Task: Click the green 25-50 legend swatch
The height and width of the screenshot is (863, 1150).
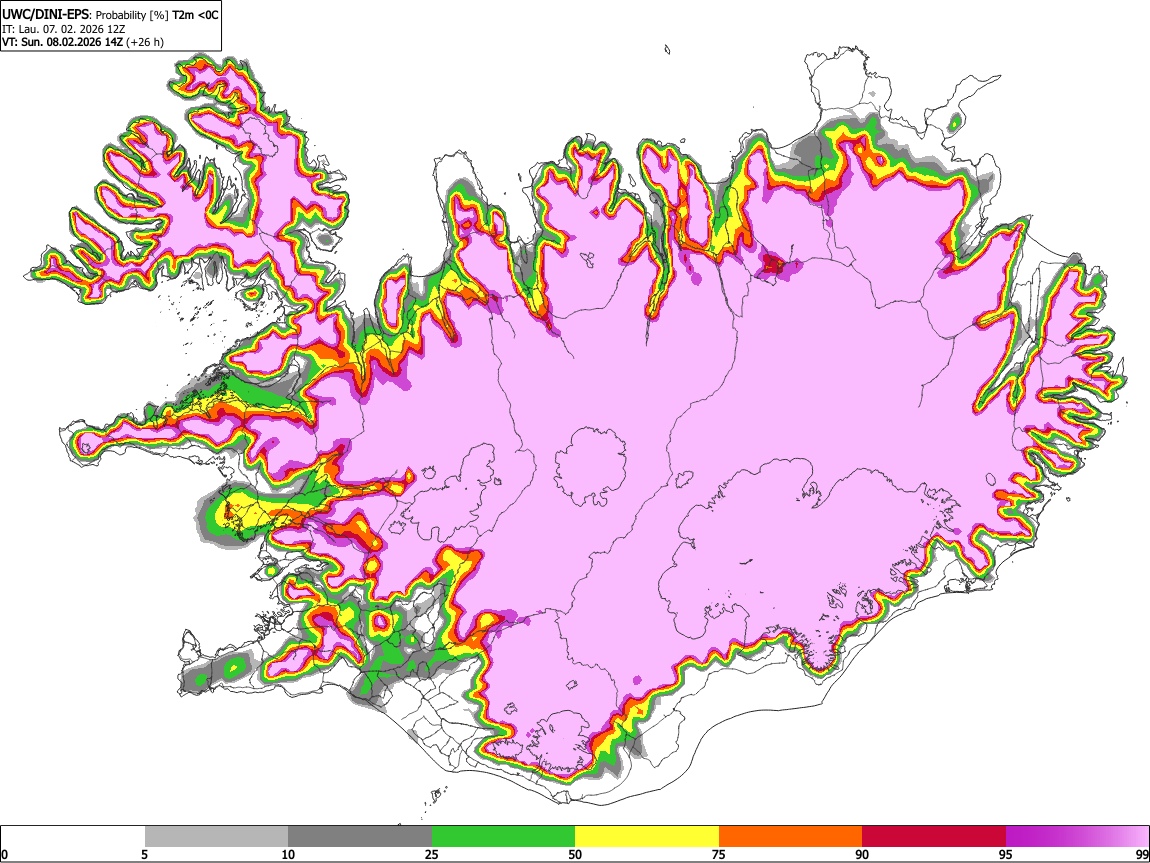Action: [x=503, y=836]
